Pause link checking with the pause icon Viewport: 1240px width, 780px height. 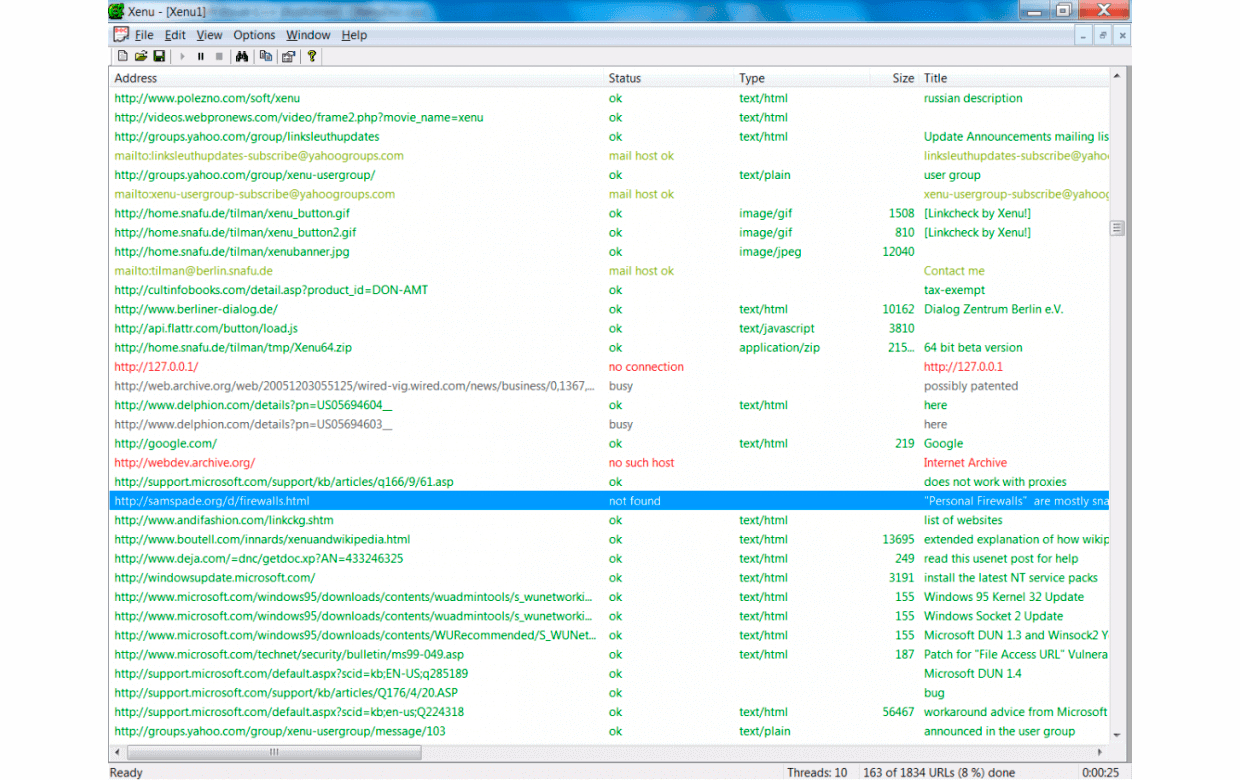[x=201, y=57]
